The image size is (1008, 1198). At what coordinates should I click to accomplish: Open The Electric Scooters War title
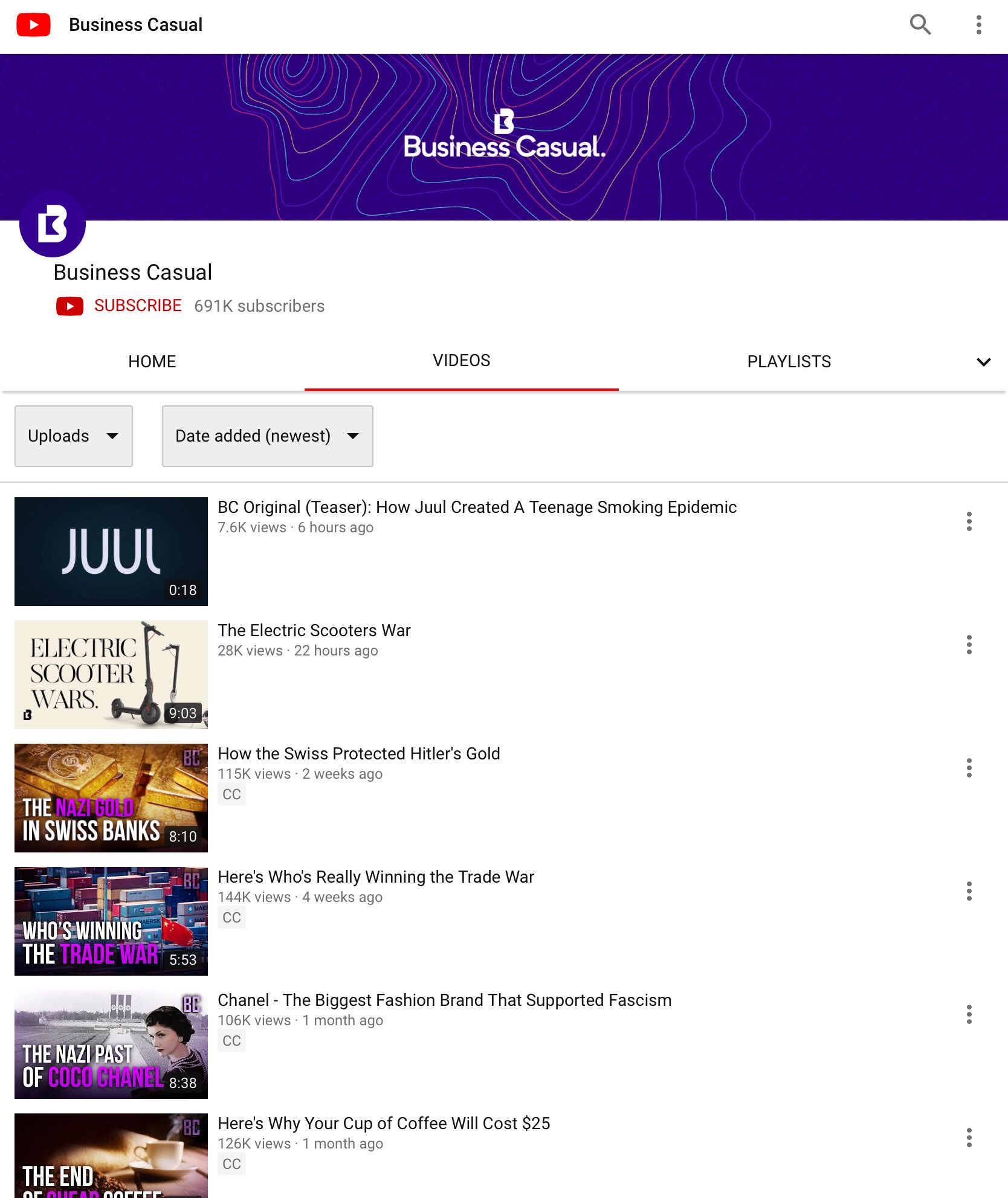pos(314,630)
